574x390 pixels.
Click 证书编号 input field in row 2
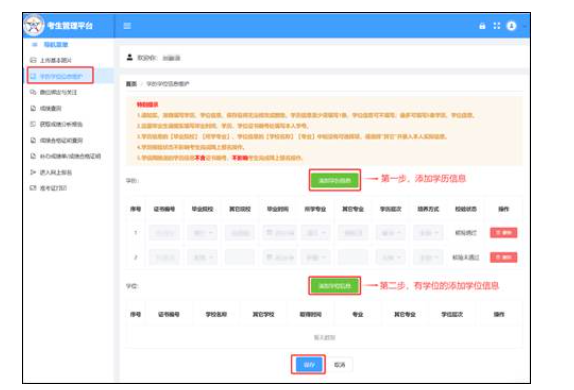click(164, 257)
